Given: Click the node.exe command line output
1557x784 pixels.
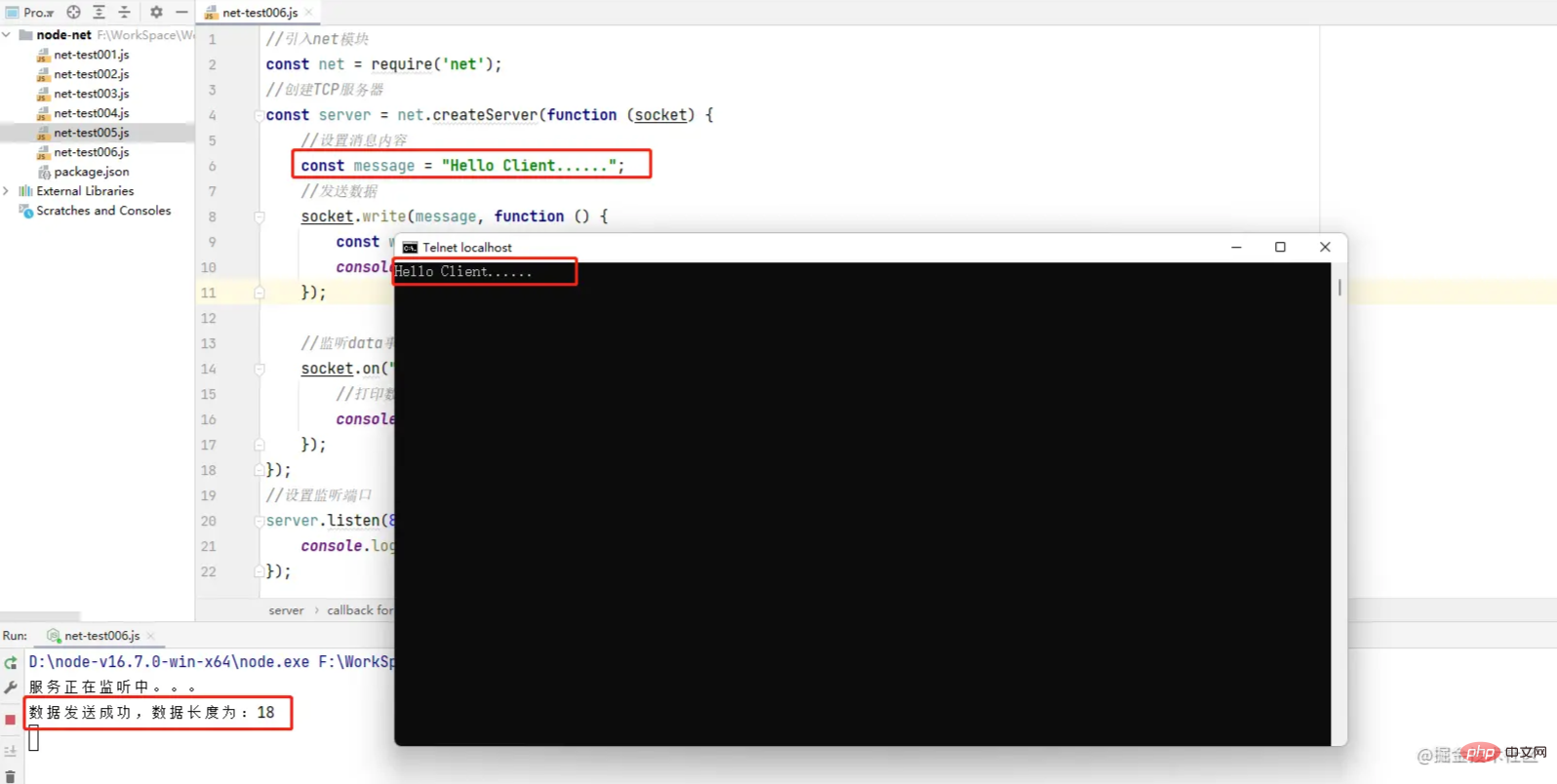Looking at the screenshot, I should point(212,662).
